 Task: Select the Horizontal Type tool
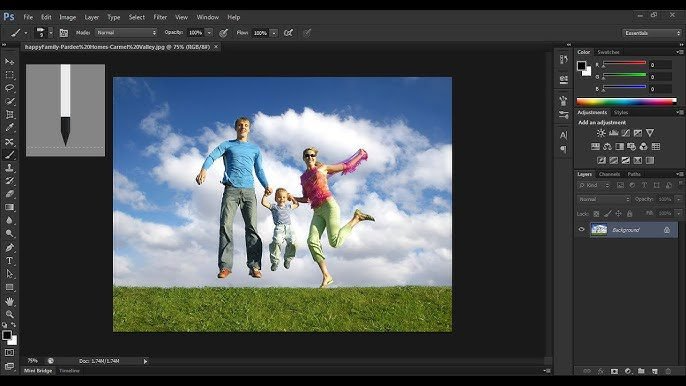[9, 261]
